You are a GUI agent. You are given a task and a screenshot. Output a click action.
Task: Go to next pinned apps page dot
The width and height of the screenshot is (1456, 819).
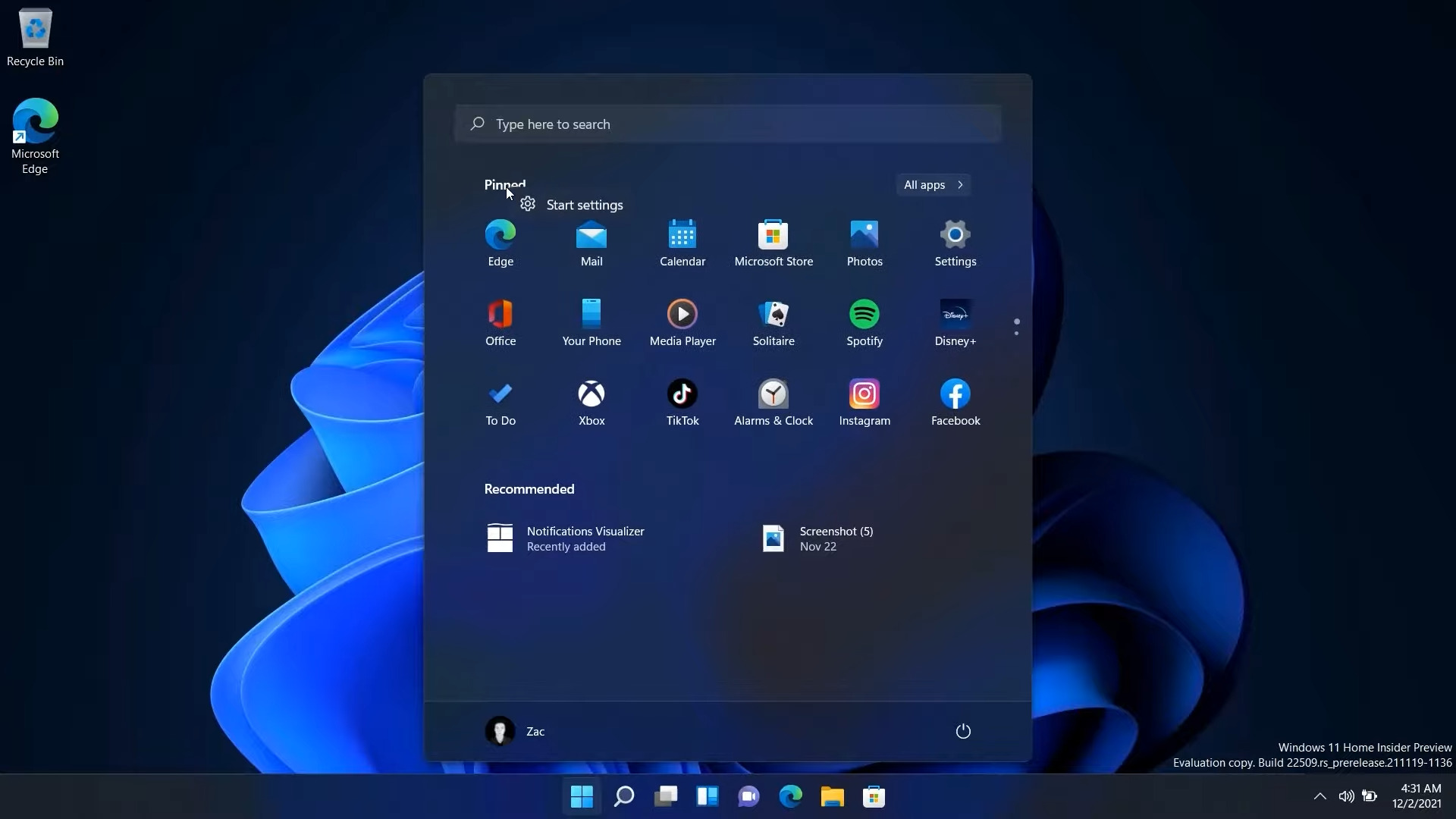click(1016, 333)
